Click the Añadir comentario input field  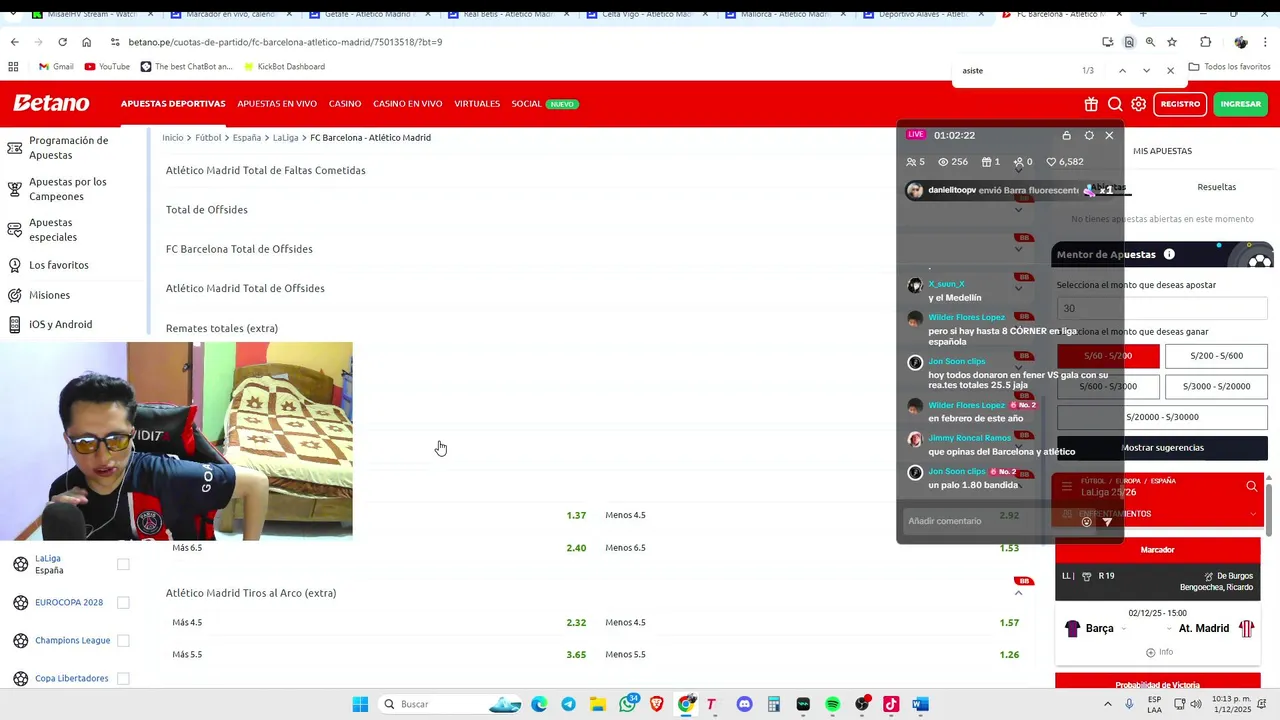[990, 521]
